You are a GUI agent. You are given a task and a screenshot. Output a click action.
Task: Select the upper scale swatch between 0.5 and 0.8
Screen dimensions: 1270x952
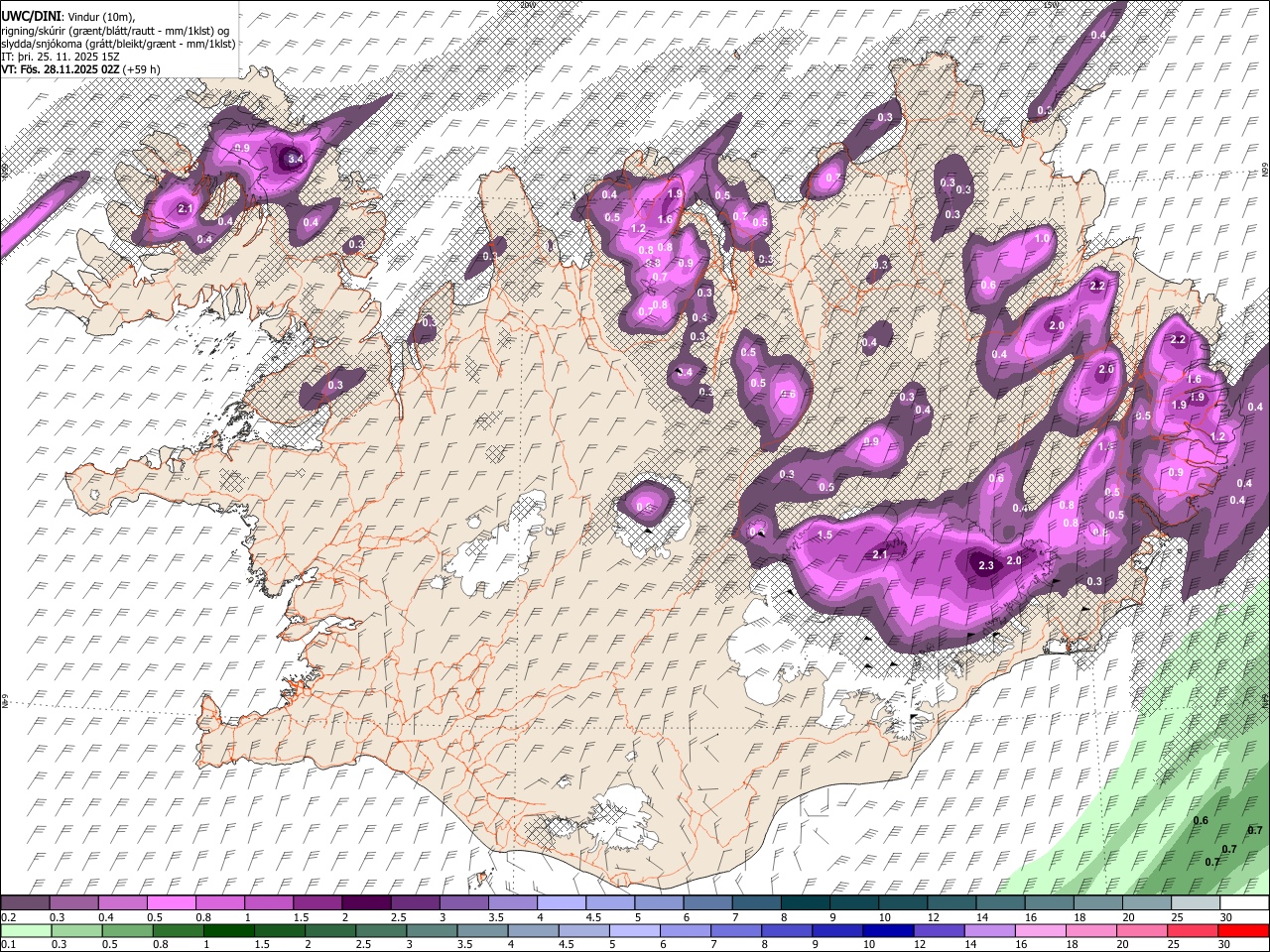point(172,903)
